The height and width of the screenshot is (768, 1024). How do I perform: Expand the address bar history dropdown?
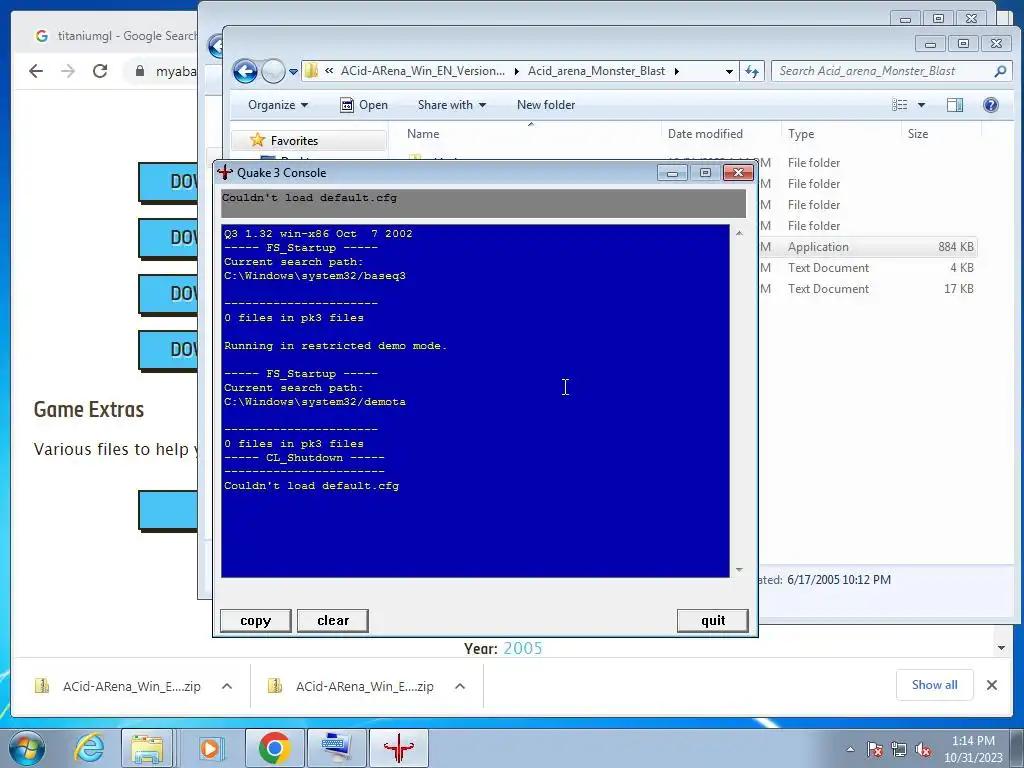(729, 72)
